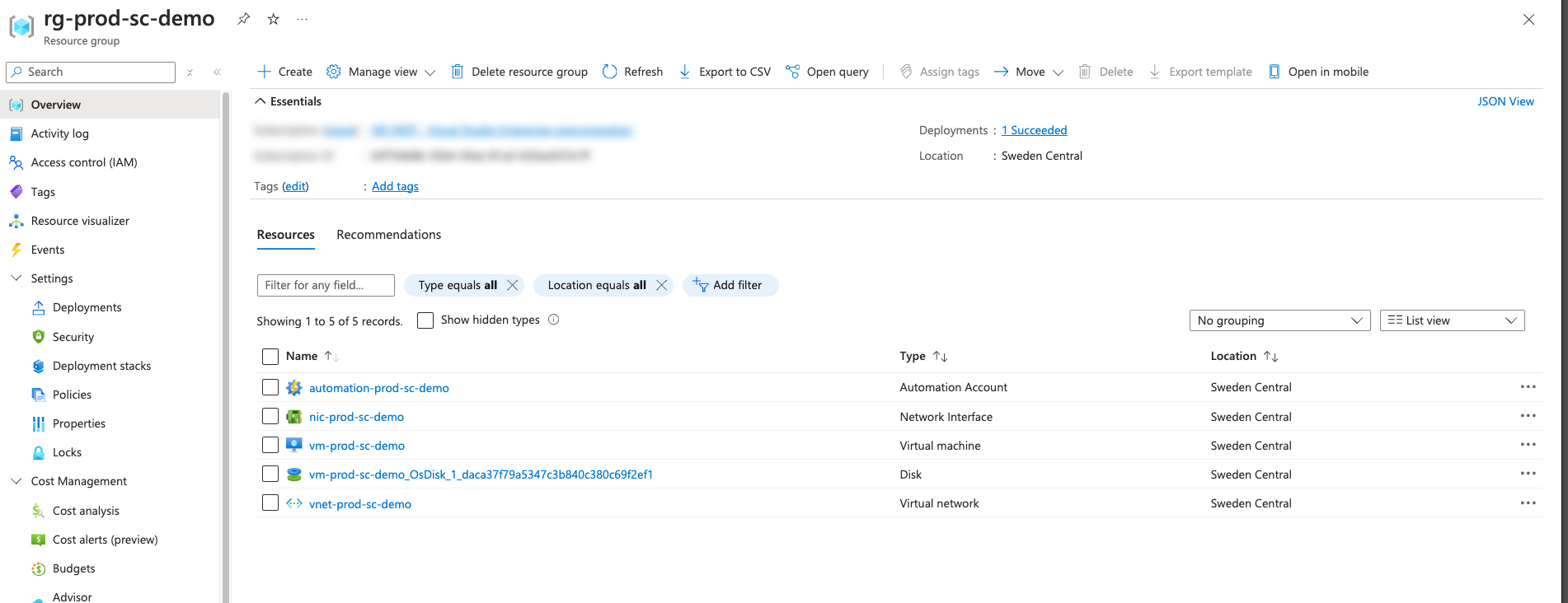Screen dimensions: 1568x603
Task: Open vnet-prod-sc-demo virtual network
Action: click(x=360, y=504)
